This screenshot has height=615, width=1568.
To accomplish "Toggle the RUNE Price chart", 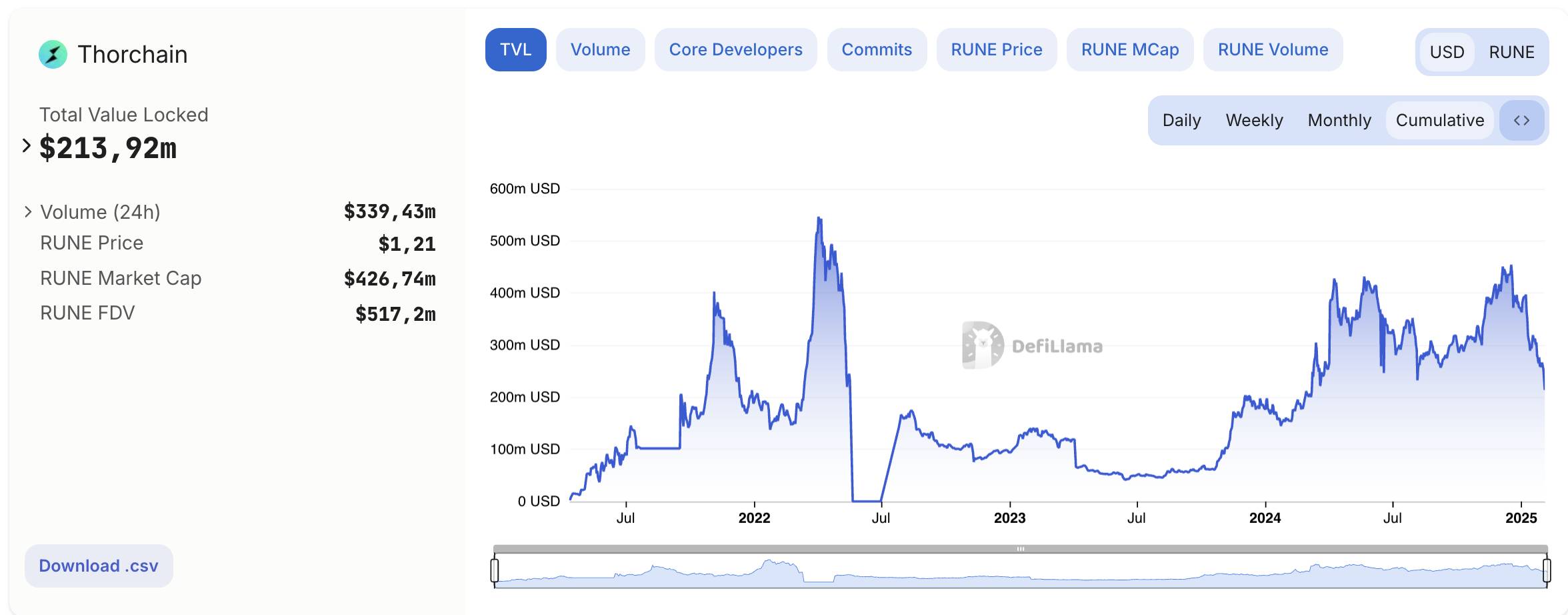I will (997, 49).
